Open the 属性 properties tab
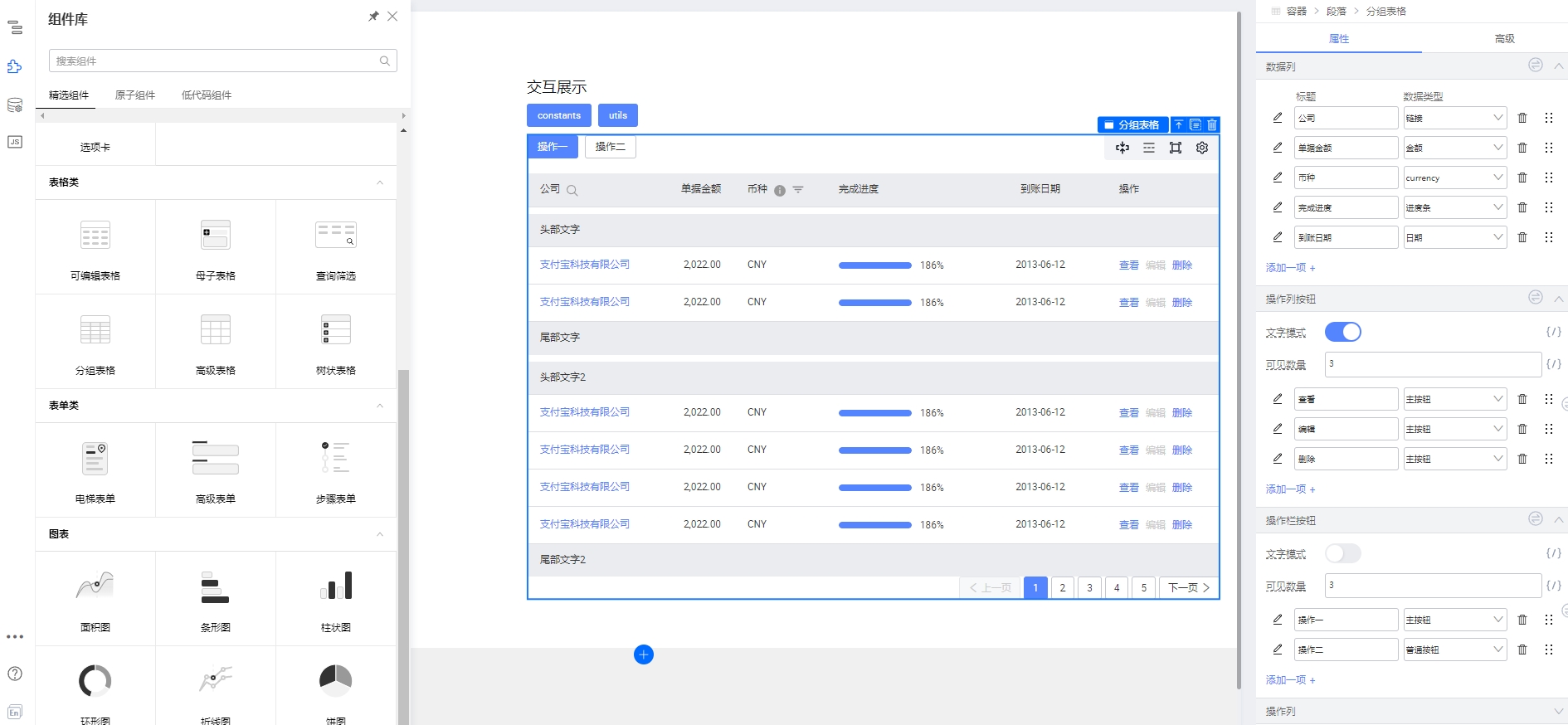1568x725 pixels. click(1339, 39)
